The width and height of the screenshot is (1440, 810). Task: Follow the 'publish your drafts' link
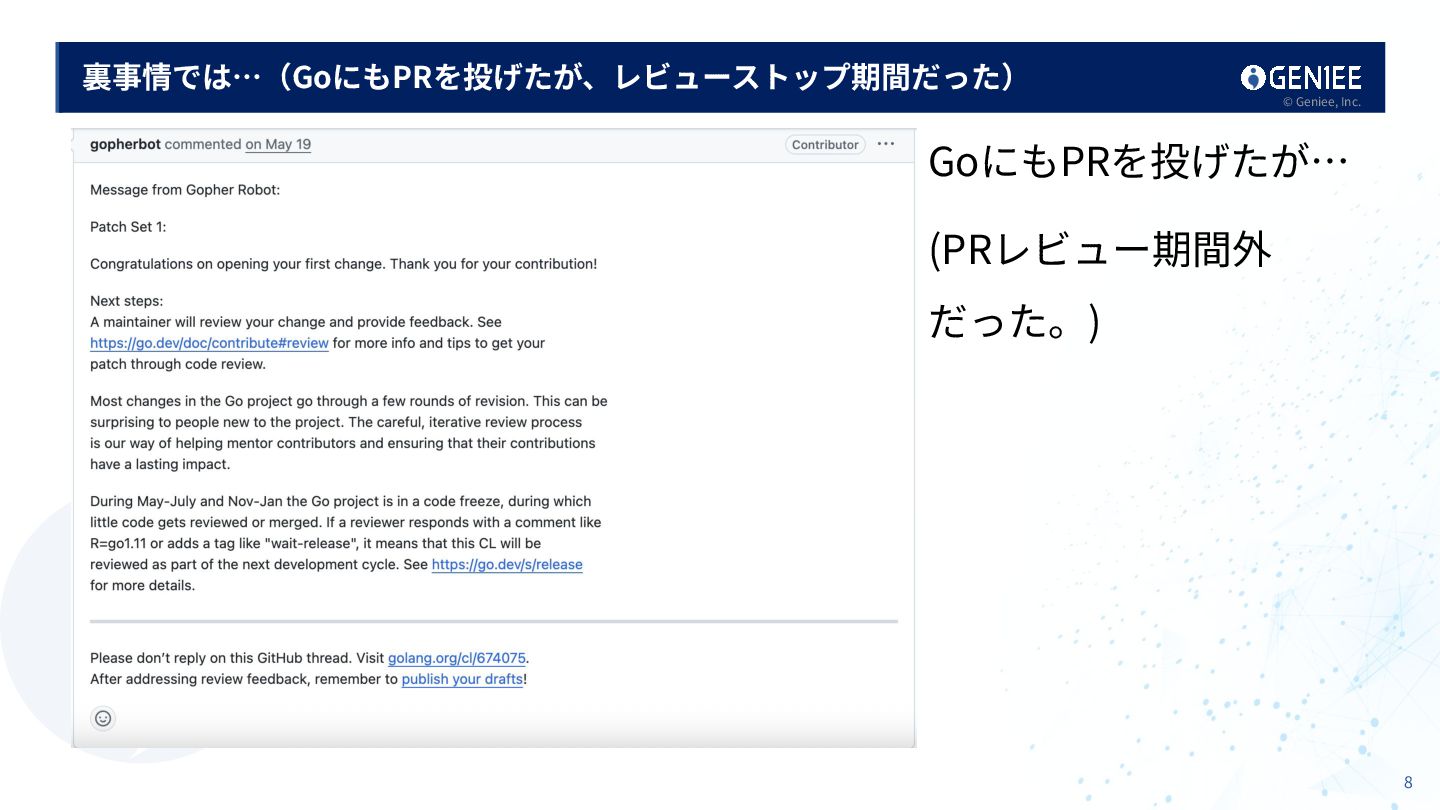click(x=462, y=679)
